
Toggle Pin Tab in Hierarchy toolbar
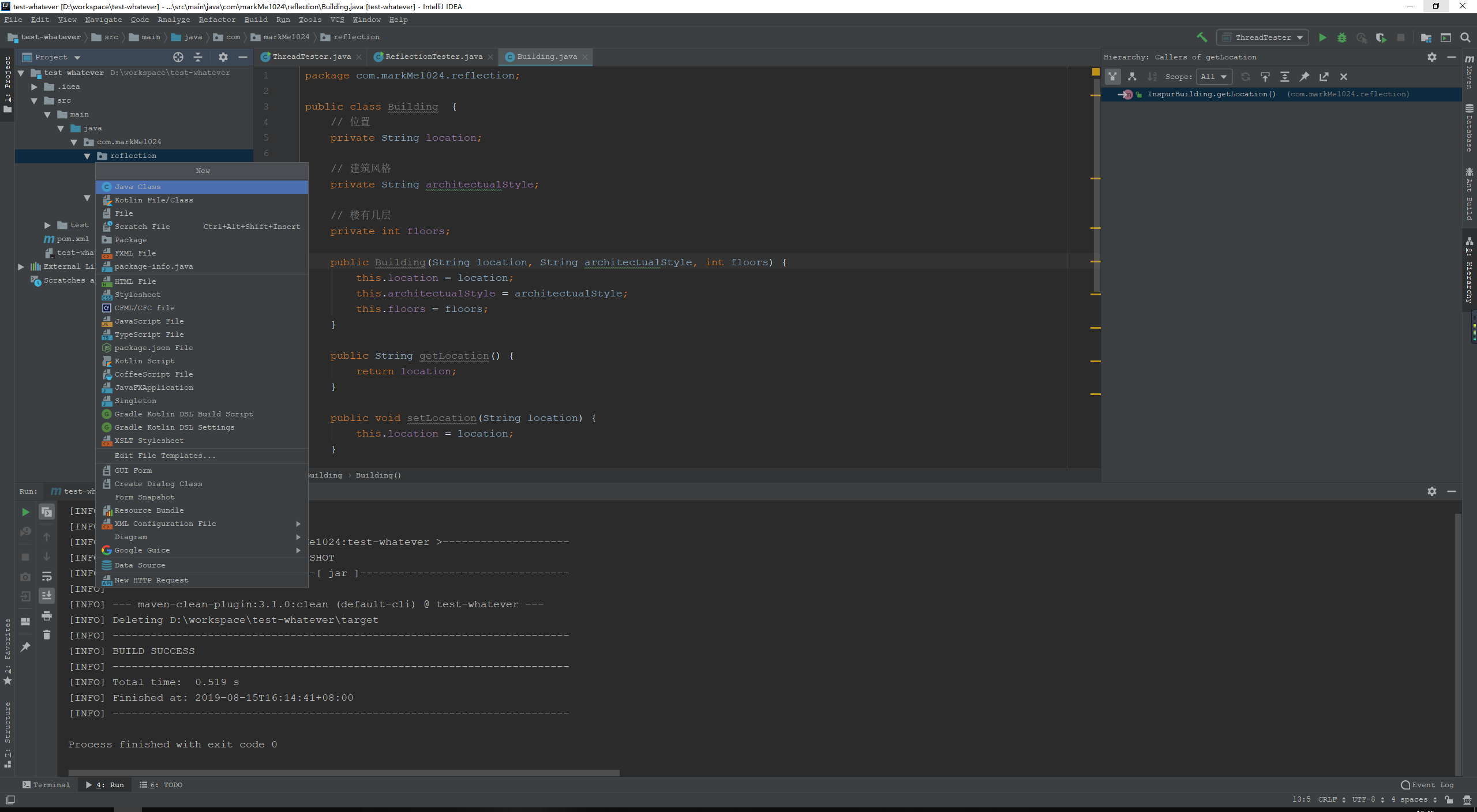(1304, 77)
